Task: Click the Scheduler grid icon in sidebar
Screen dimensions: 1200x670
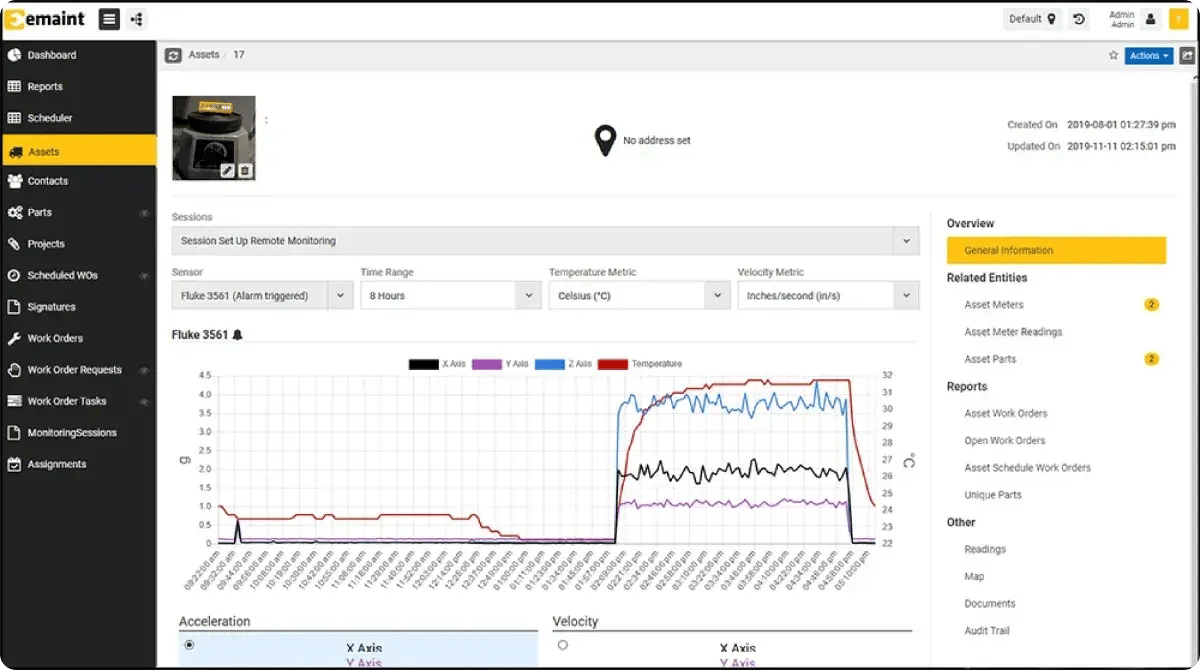Action: pyautogui.click(x=14, y=118)
